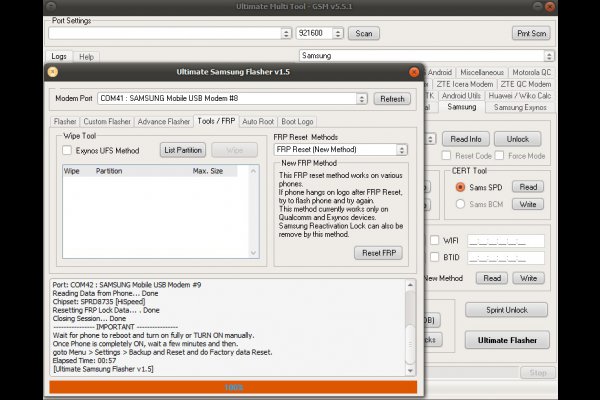Select the Sams SPD radio button

point(460,187)
